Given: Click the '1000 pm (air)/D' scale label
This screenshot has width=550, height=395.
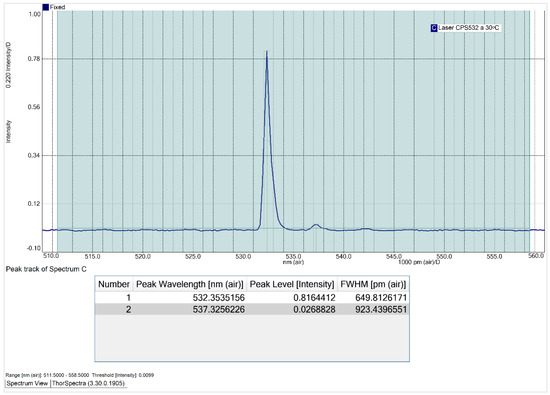Looking at the screenshot, I should click(x=419, y=262).
